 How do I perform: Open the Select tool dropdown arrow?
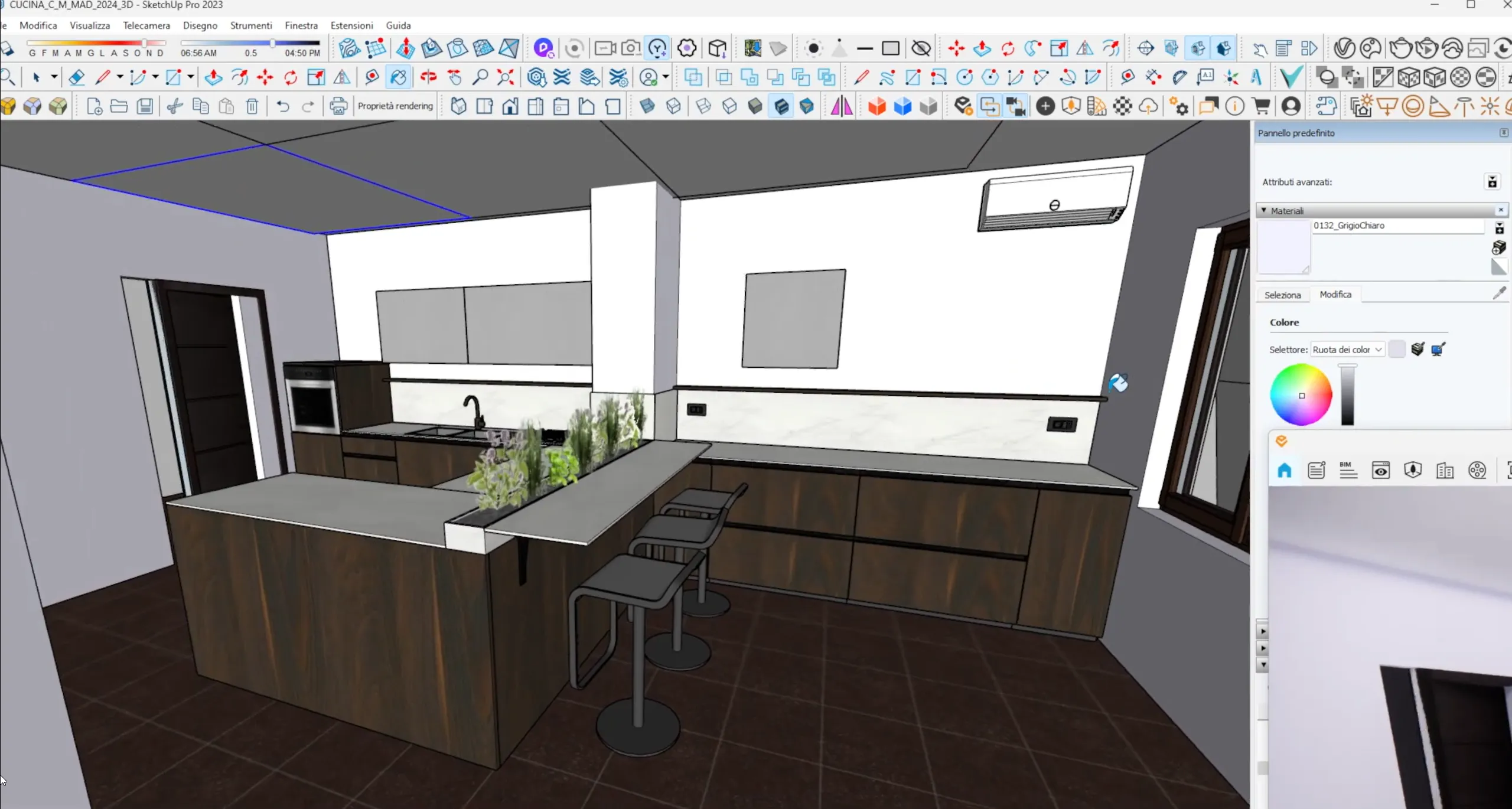[x=54, y=77]
